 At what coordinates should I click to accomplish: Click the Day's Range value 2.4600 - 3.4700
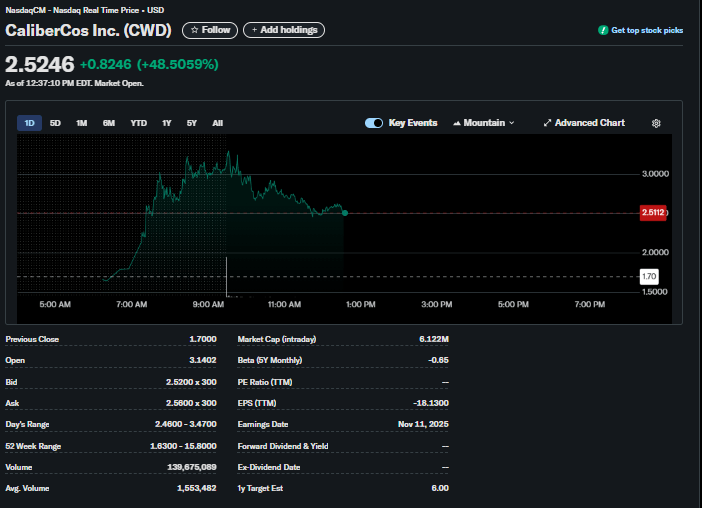coord(186,424)
